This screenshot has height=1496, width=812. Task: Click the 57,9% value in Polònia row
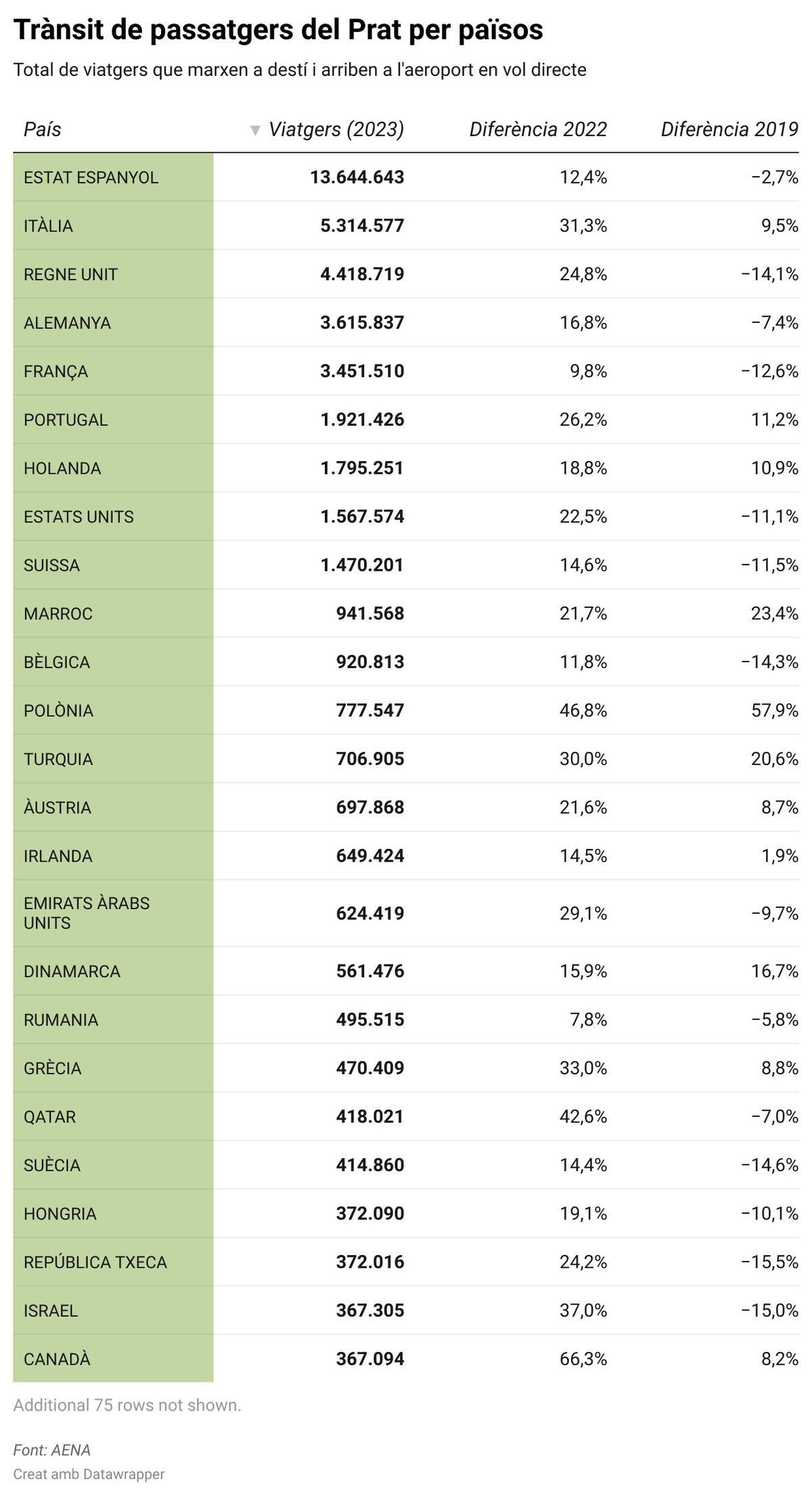click(774, 710)
